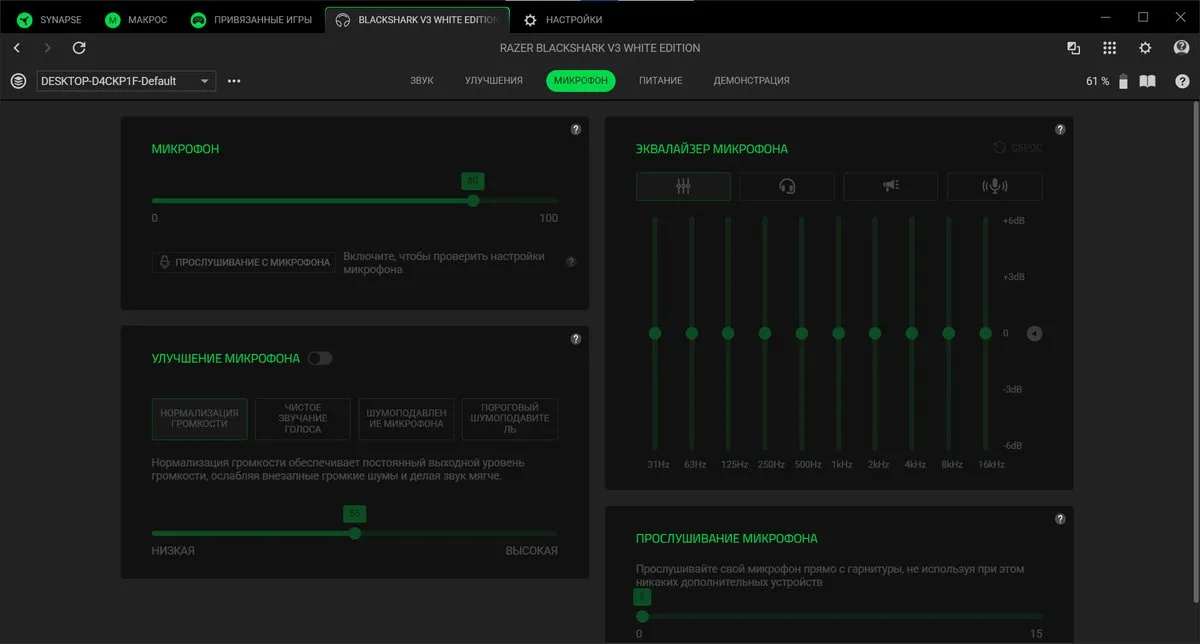Viewport: 1200px width, 644px height.
Task: Click the profile layers icon beside profile dropdown
Action: tap(18, 81)
